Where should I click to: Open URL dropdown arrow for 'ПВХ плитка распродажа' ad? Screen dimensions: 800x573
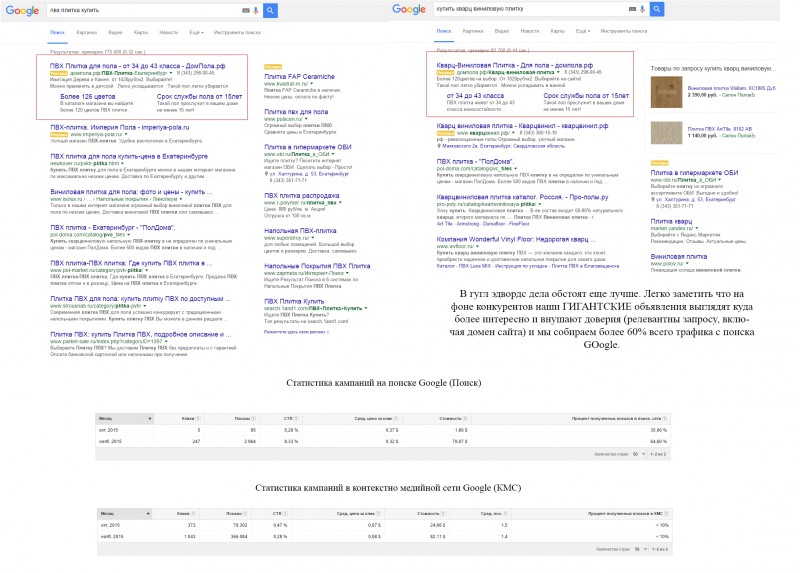coord(340,202)
